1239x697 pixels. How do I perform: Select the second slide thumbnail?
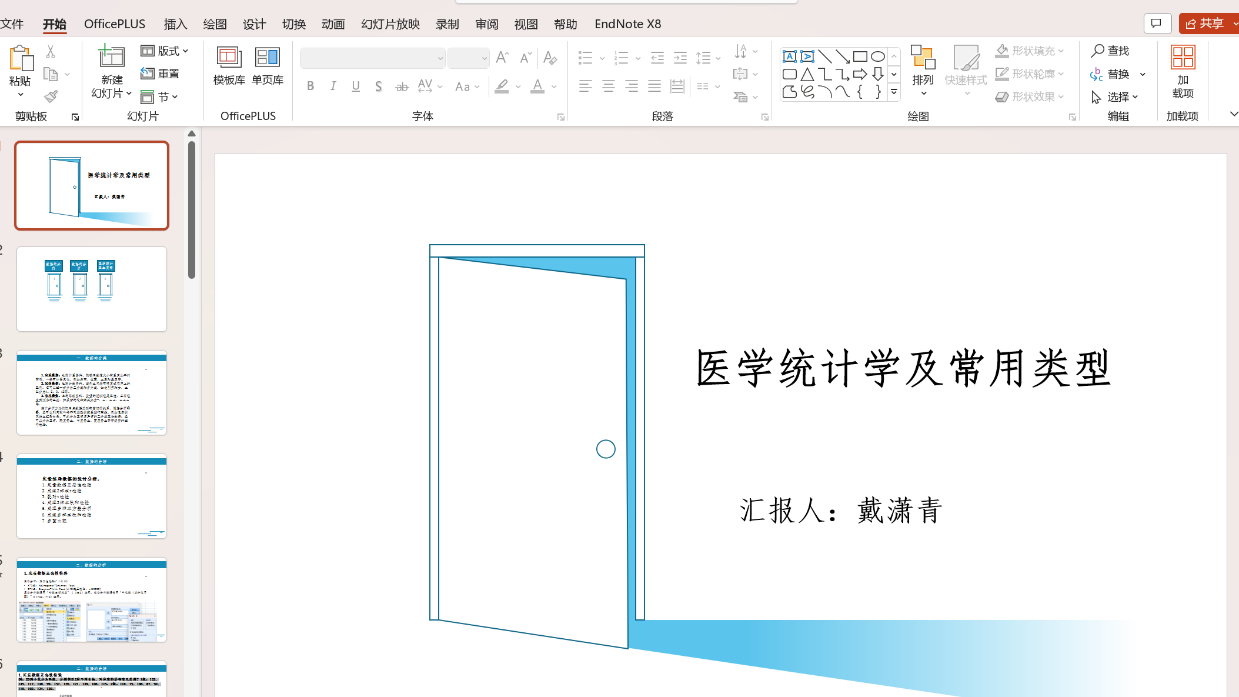pos(92,289)
